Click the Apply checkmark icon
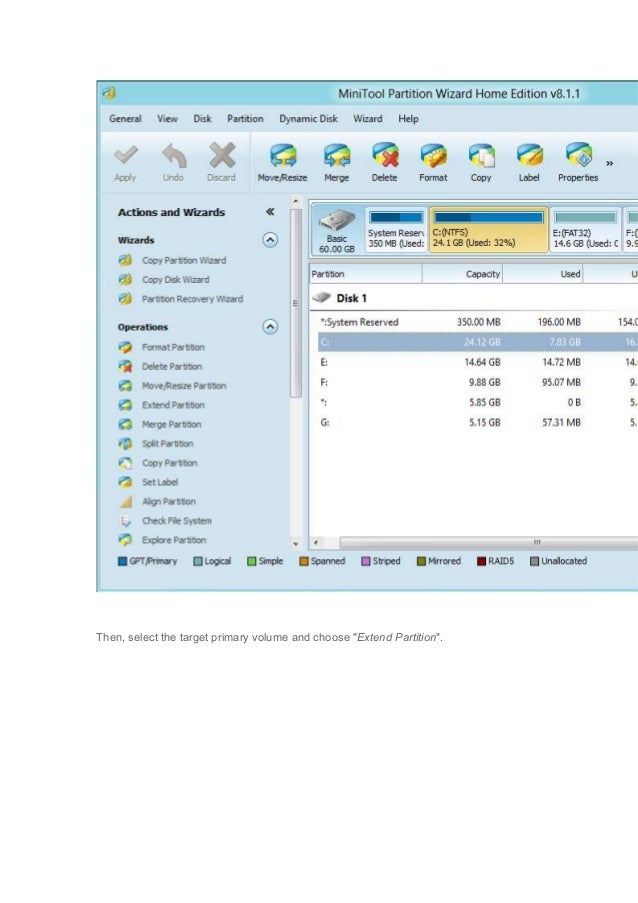Screen dimensions: 638x903 pyautogui.click(x=125, y=155)
